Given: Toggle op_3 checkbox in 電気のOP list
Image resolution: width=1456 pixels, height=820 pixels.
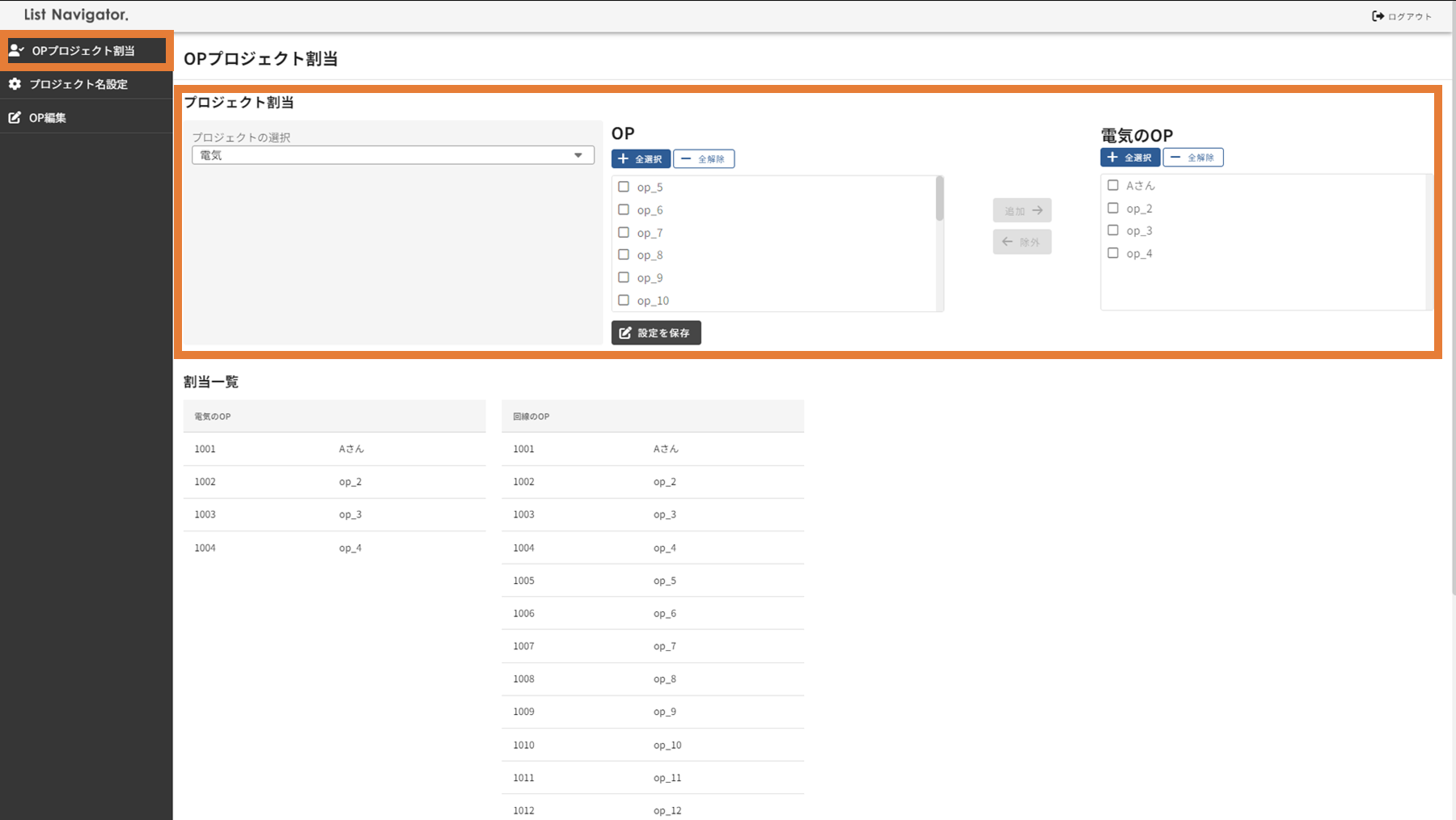Looking at the screenshot, I should tap(1113, 230).
